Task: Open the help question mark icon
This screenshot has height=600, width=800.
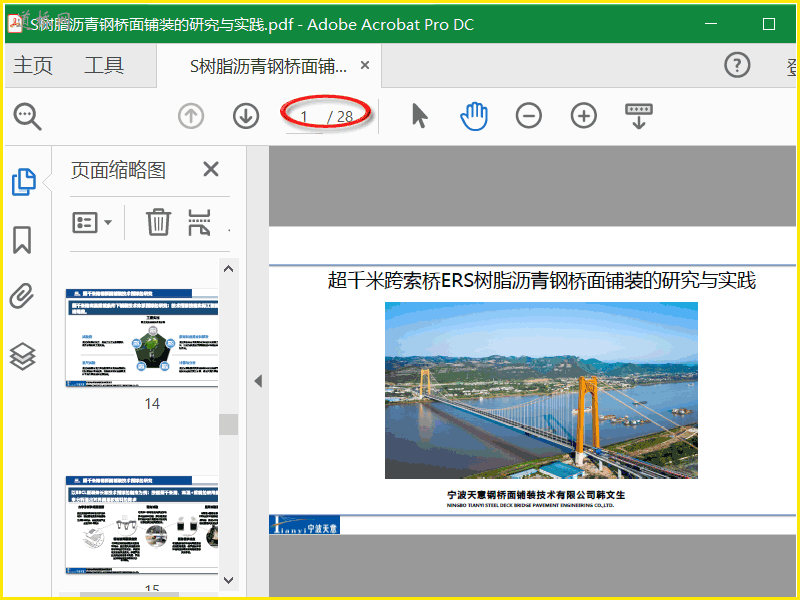Action: 737,65
